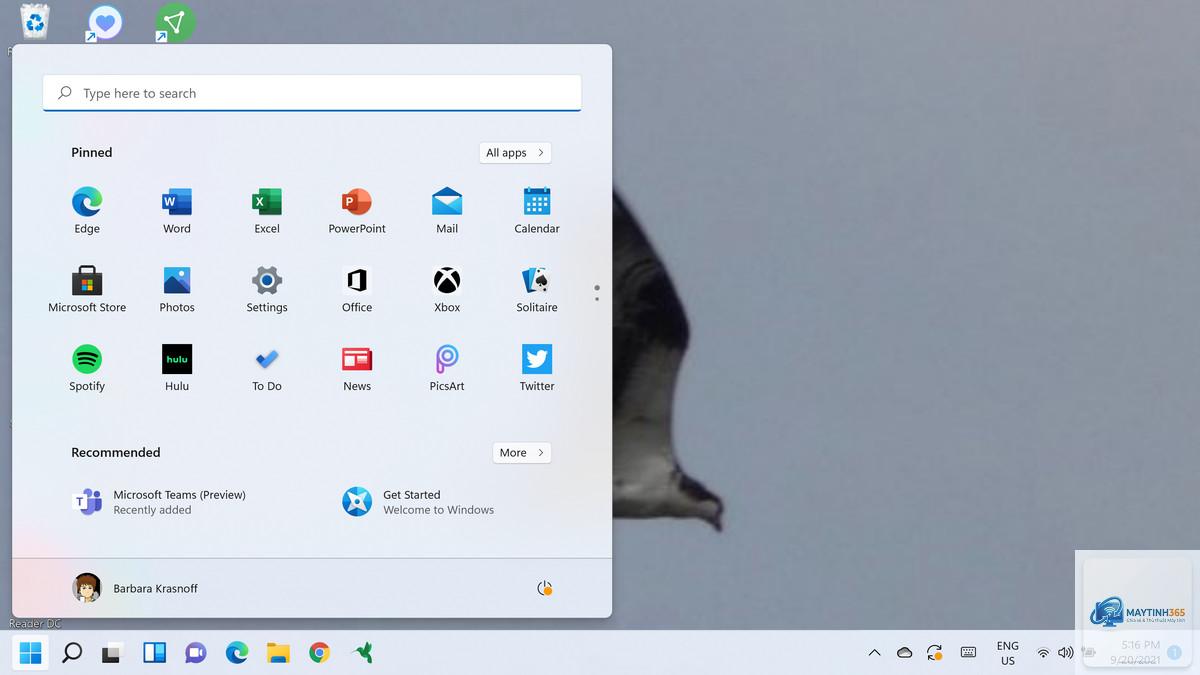Open Settings from pinned apps

tap(267, 290)
